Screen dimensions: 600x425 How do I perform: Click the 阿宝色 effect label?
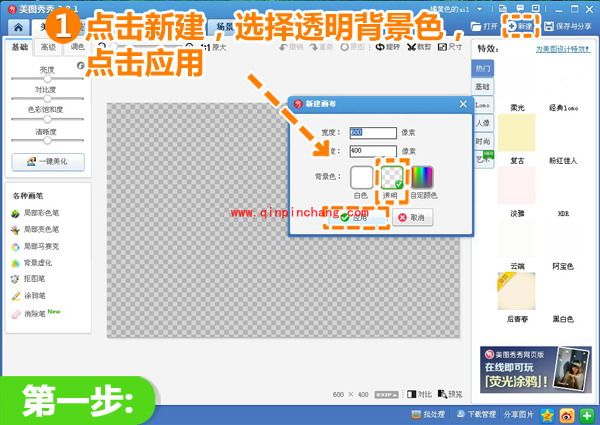(563, 266)
